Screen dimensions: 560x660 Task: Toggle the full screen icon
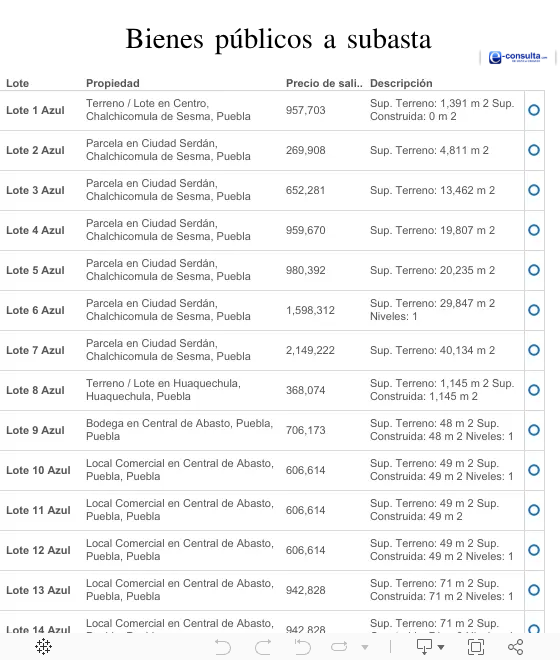pos(476,647)
